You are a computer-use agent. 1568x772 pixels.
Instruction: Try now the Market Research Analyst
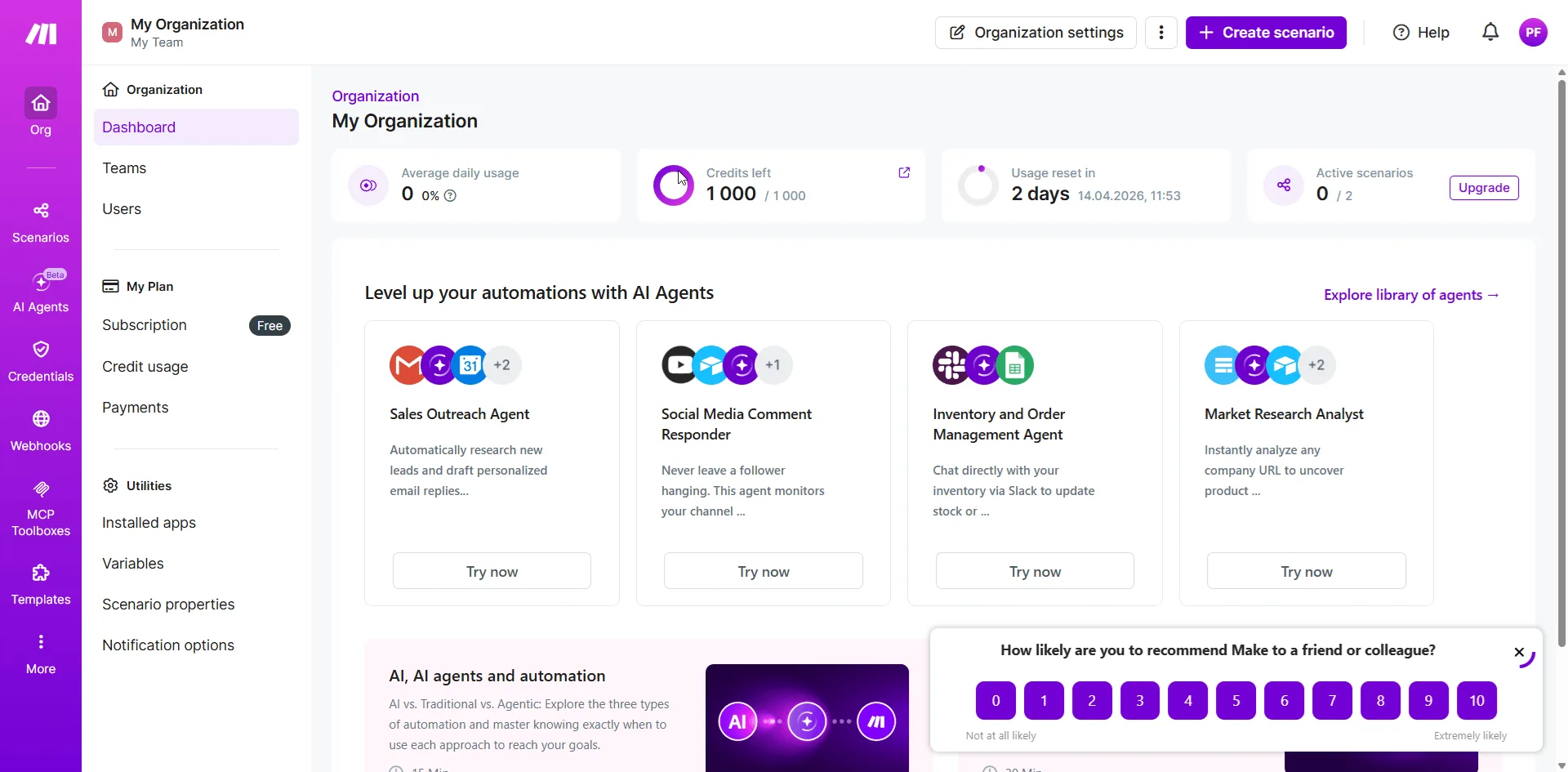[1307, 571]
